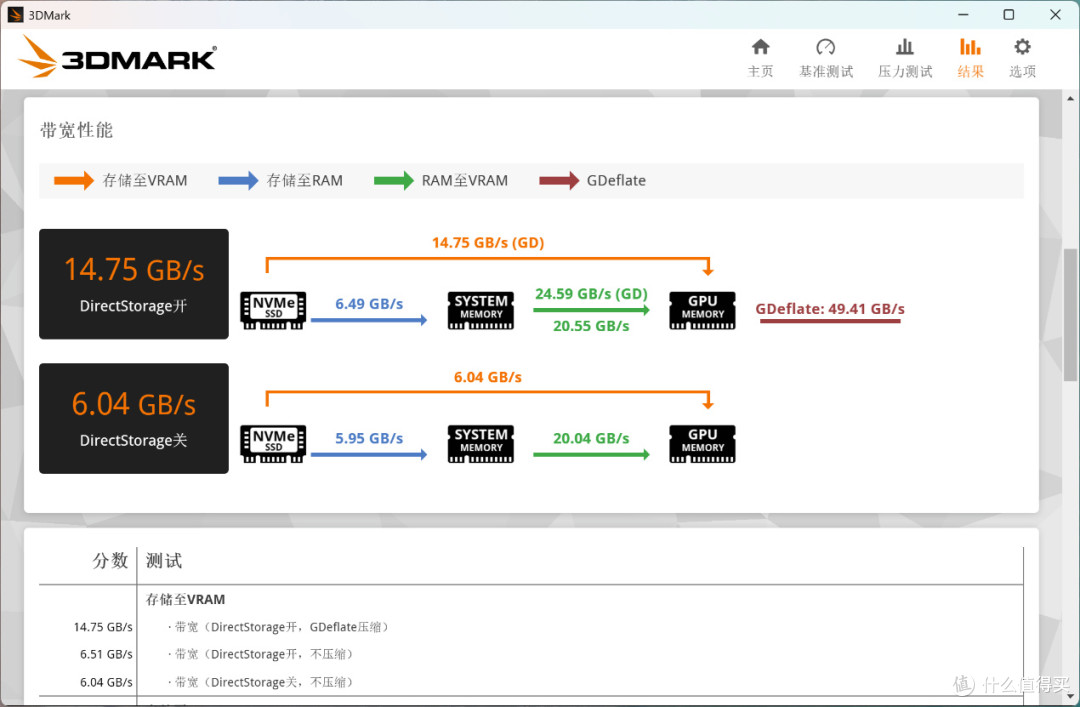1080x707 pixels.
Task: Click the vertical scrollbar thumb
Action: pos(1070,314)
